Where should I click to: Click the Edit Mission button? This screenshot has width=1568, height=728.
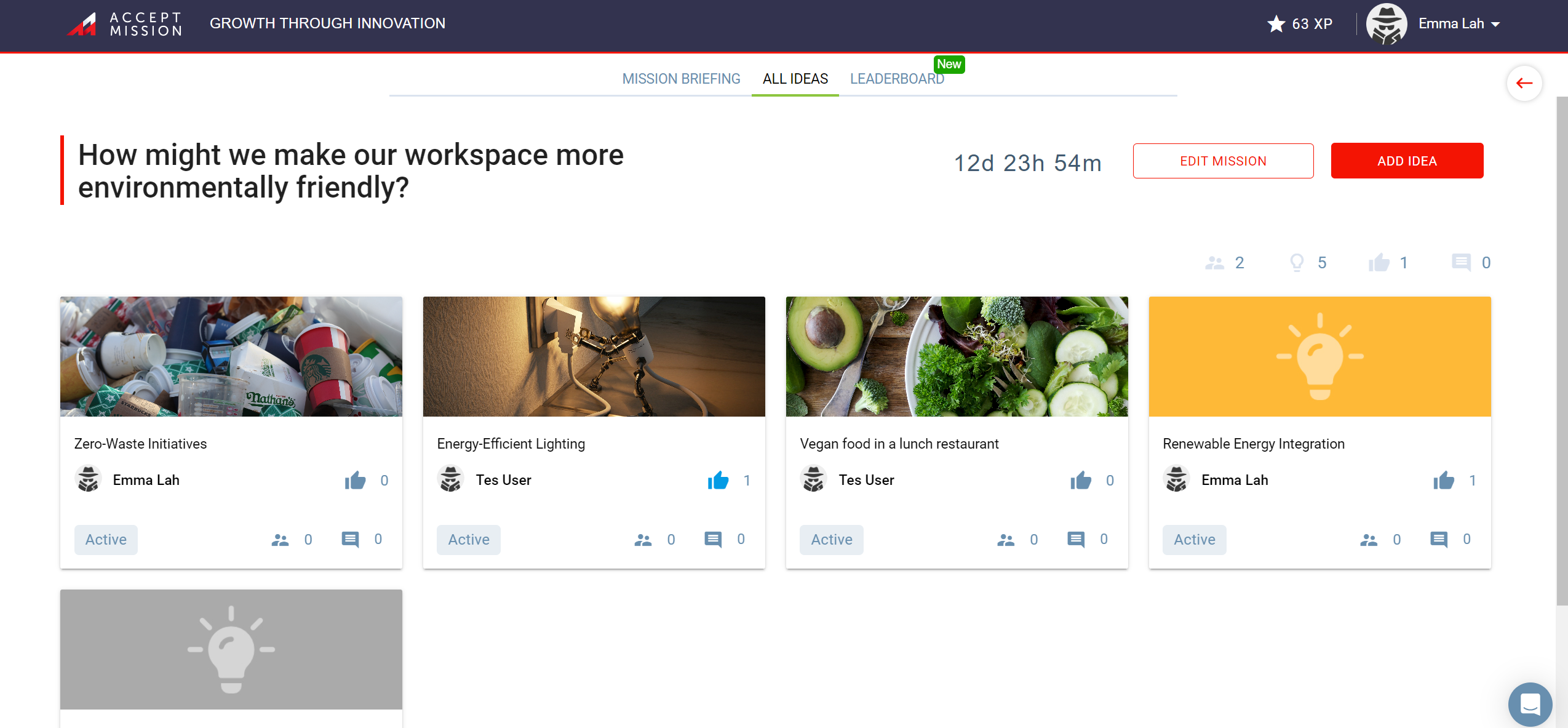pyautogui.click(x=1223, y=161)
